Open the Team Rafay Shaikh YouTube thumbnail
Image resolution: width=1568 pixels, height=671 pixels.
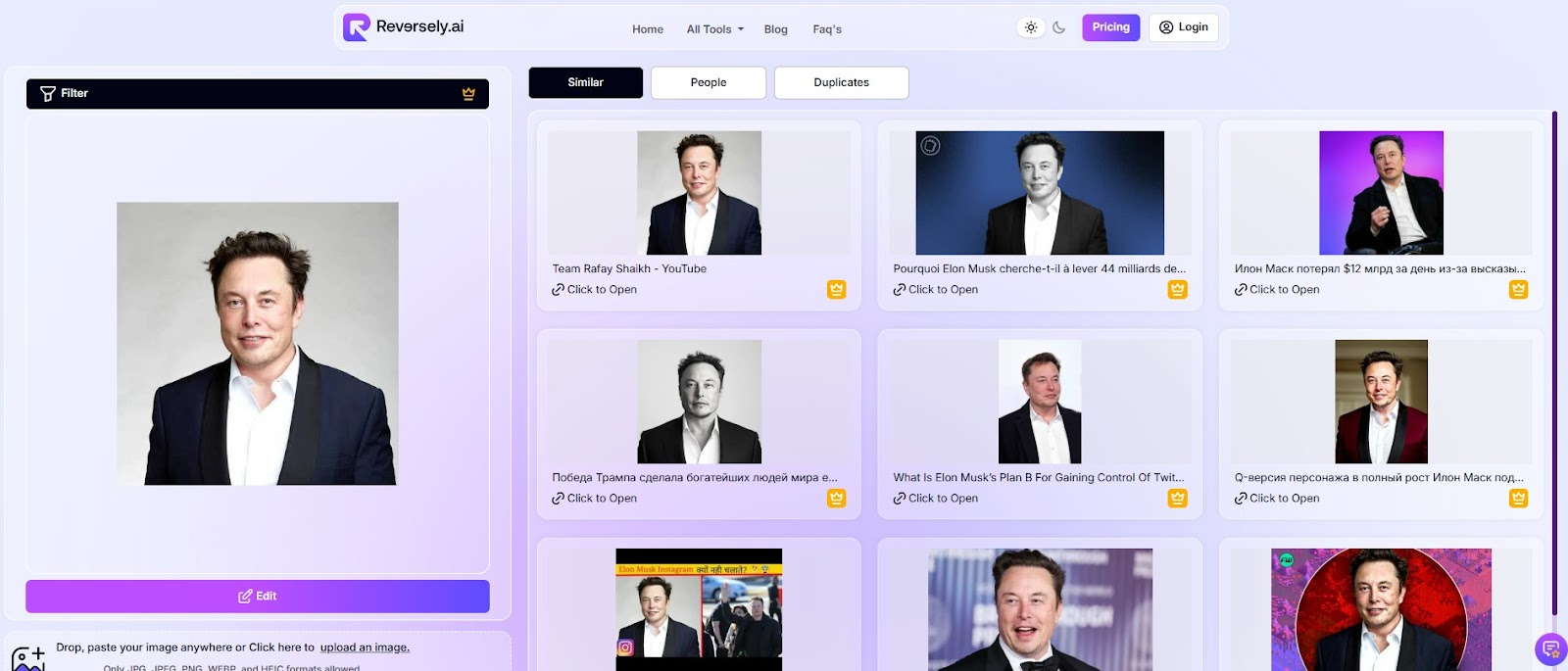699,193
